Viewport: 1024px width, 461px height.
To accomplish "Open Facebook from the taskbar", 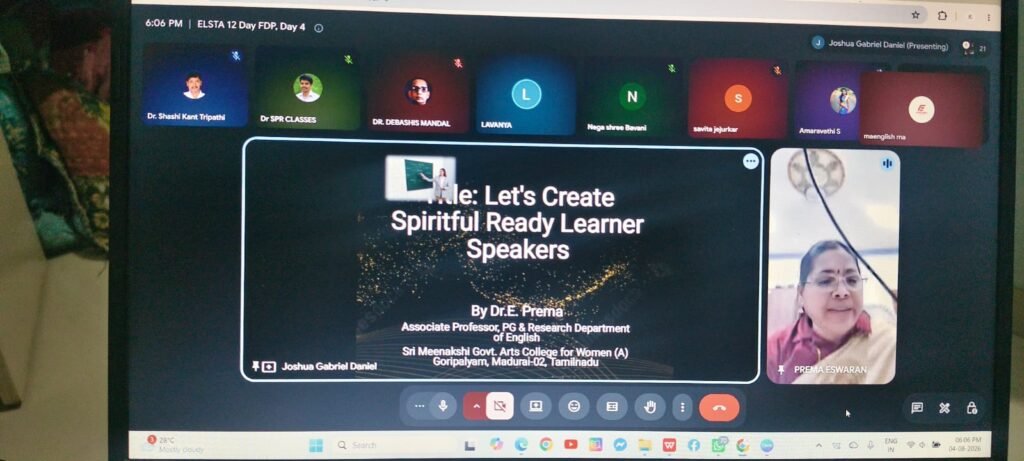I will pyautogui.click(x=694, y=445).
